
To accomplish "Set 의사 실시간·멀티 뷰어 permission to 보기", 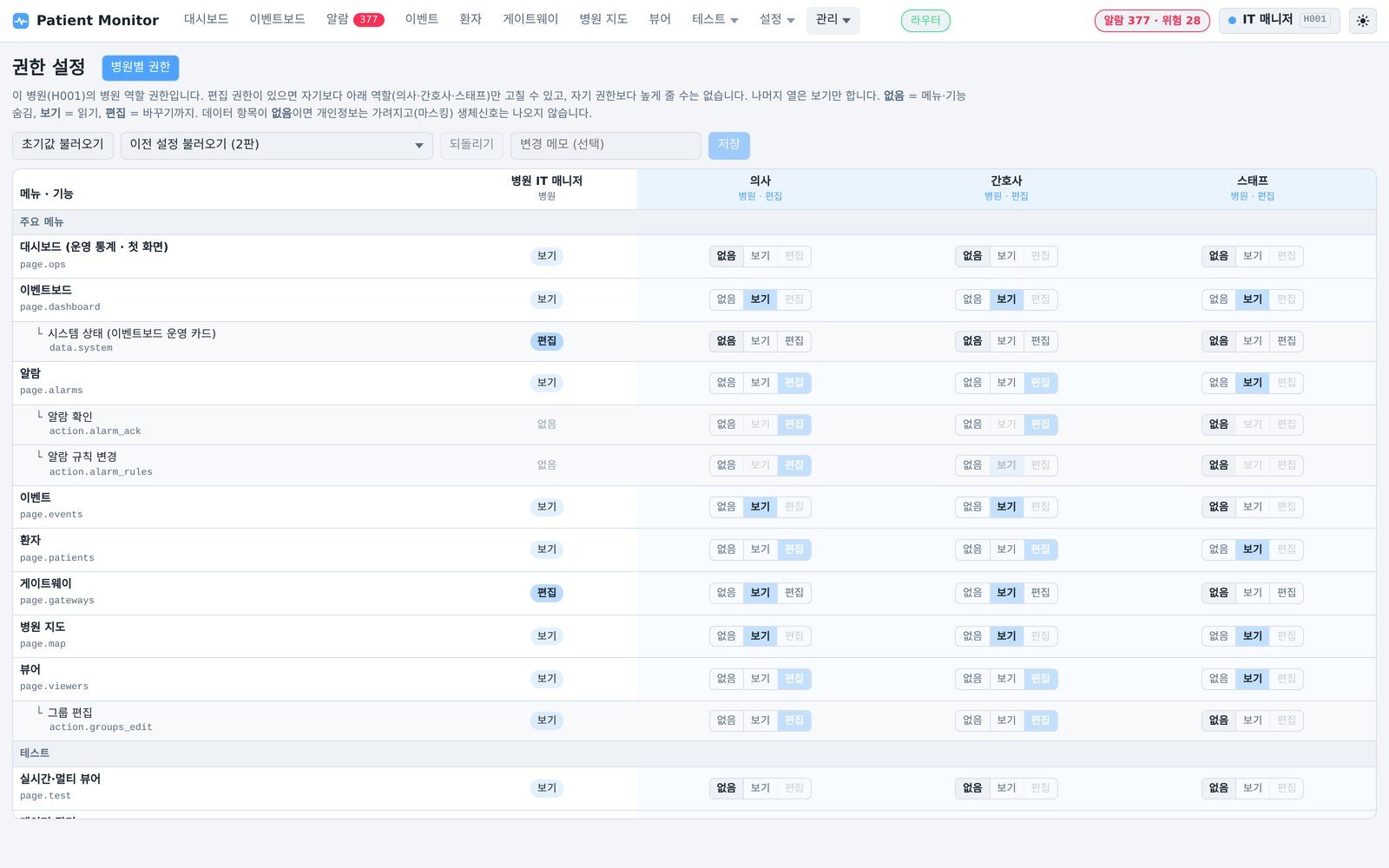I will point(760,788).
